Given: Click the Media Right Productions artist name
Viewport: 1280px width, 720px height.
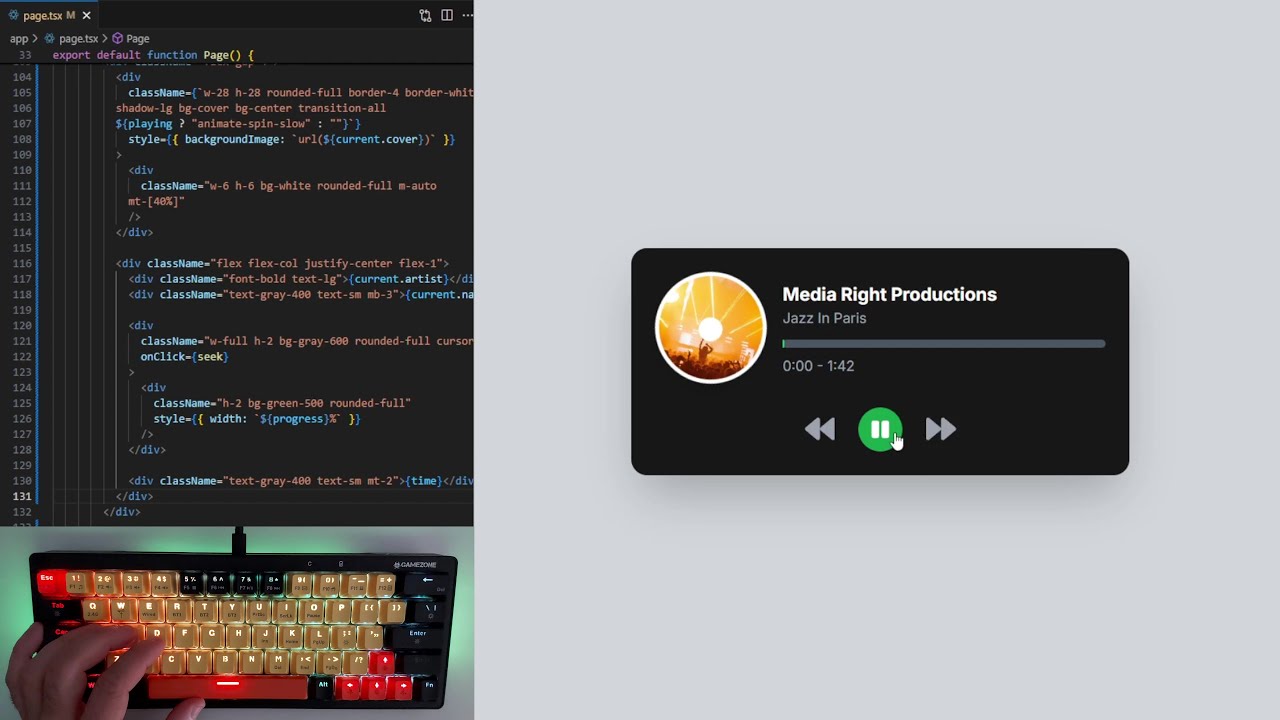Looking at the screenshot, I should (x=889, y=294).
